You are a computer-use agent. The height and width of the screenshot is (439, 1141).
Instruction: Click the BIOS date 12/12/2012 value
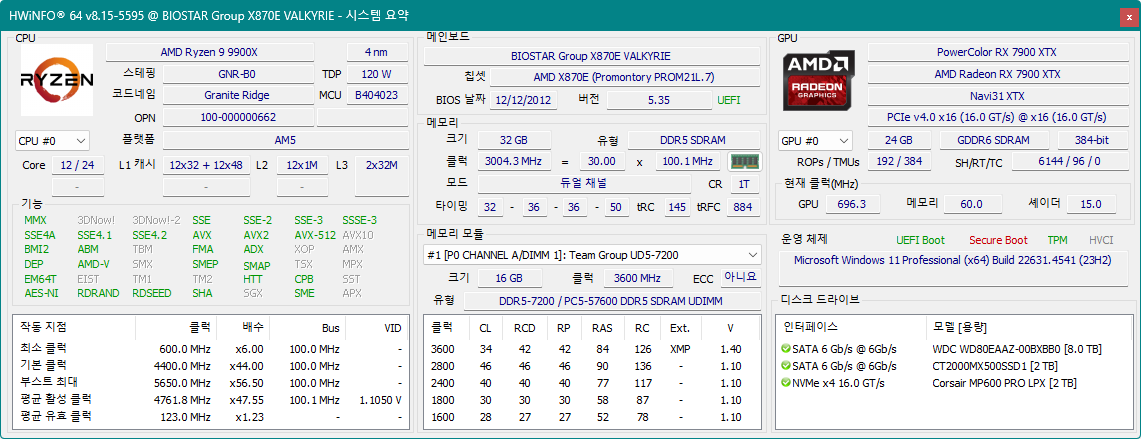click(x=524, y=100)
